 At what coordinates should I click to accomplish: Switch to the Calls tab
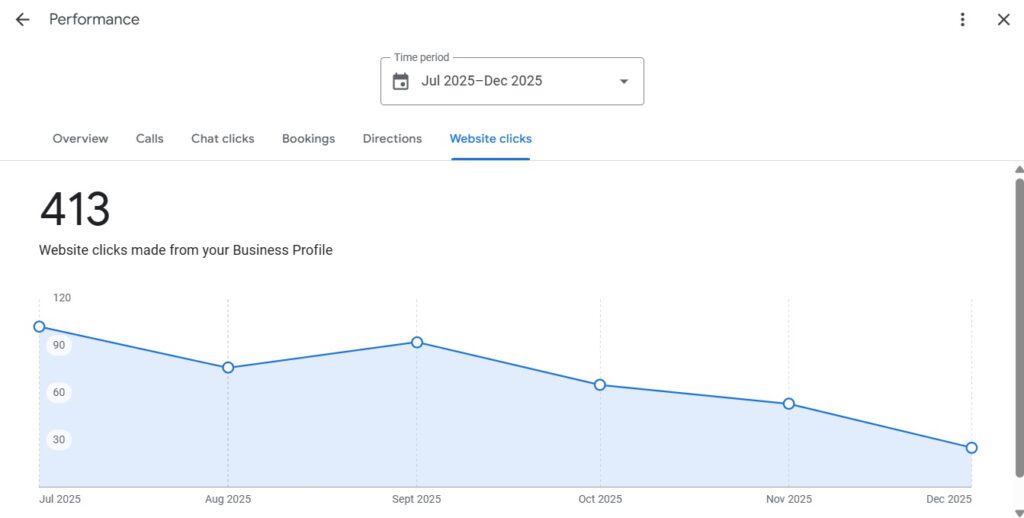pyautogui.click(x=150, y=139)
